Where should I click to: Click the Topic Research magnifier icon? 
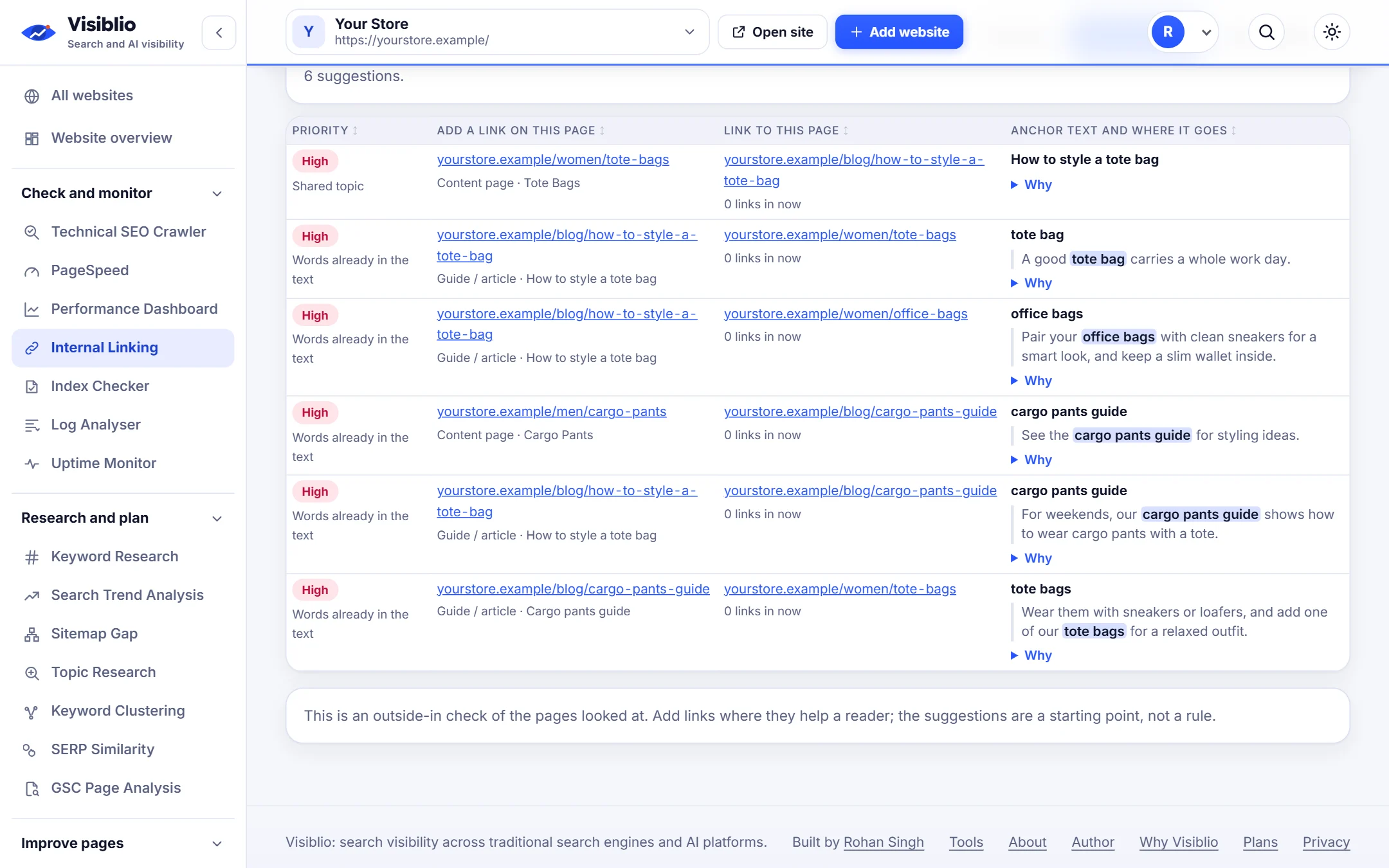(32, 673)
